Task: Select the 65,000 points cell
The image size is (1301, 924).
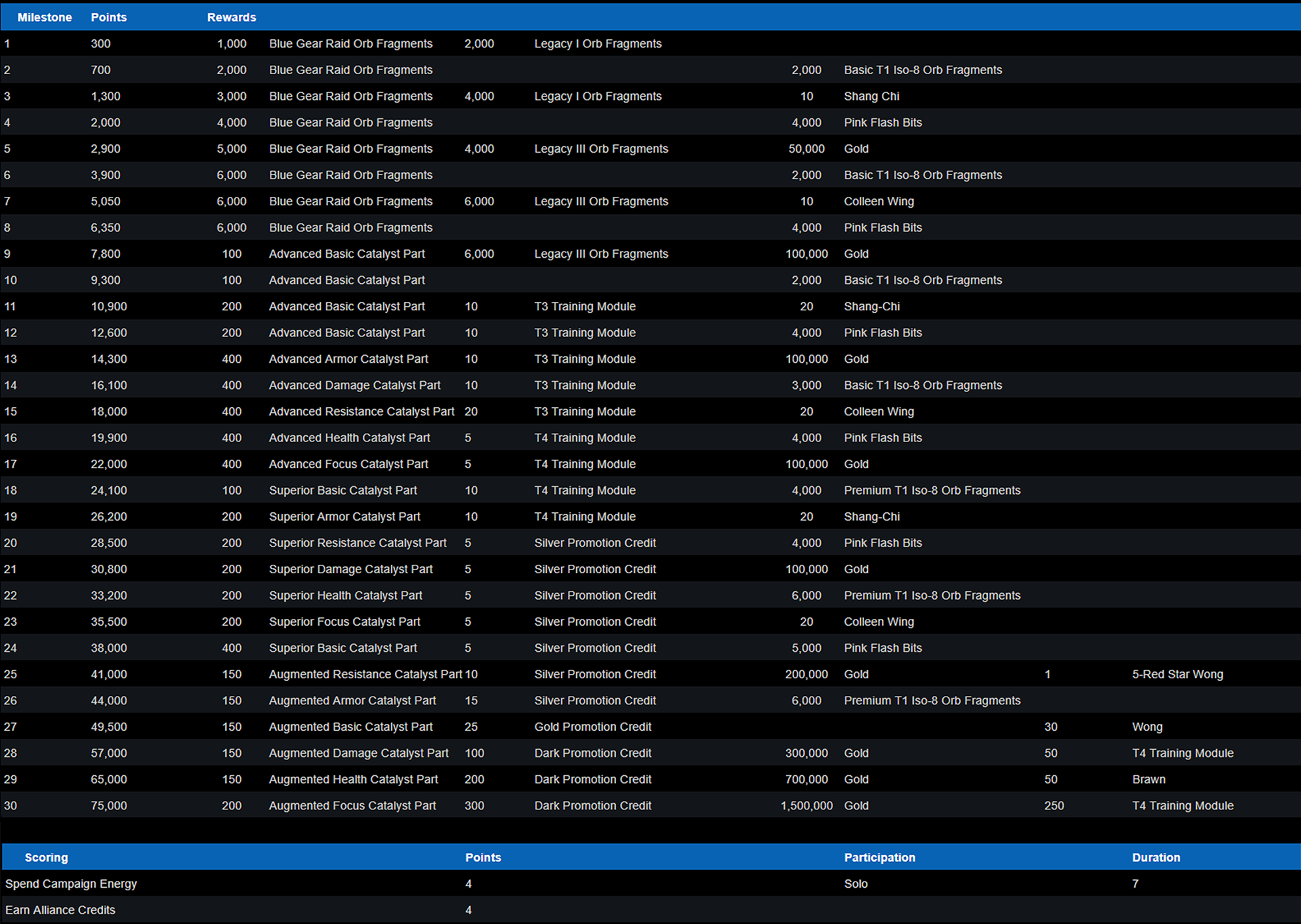Action: [x=109, y=780]
